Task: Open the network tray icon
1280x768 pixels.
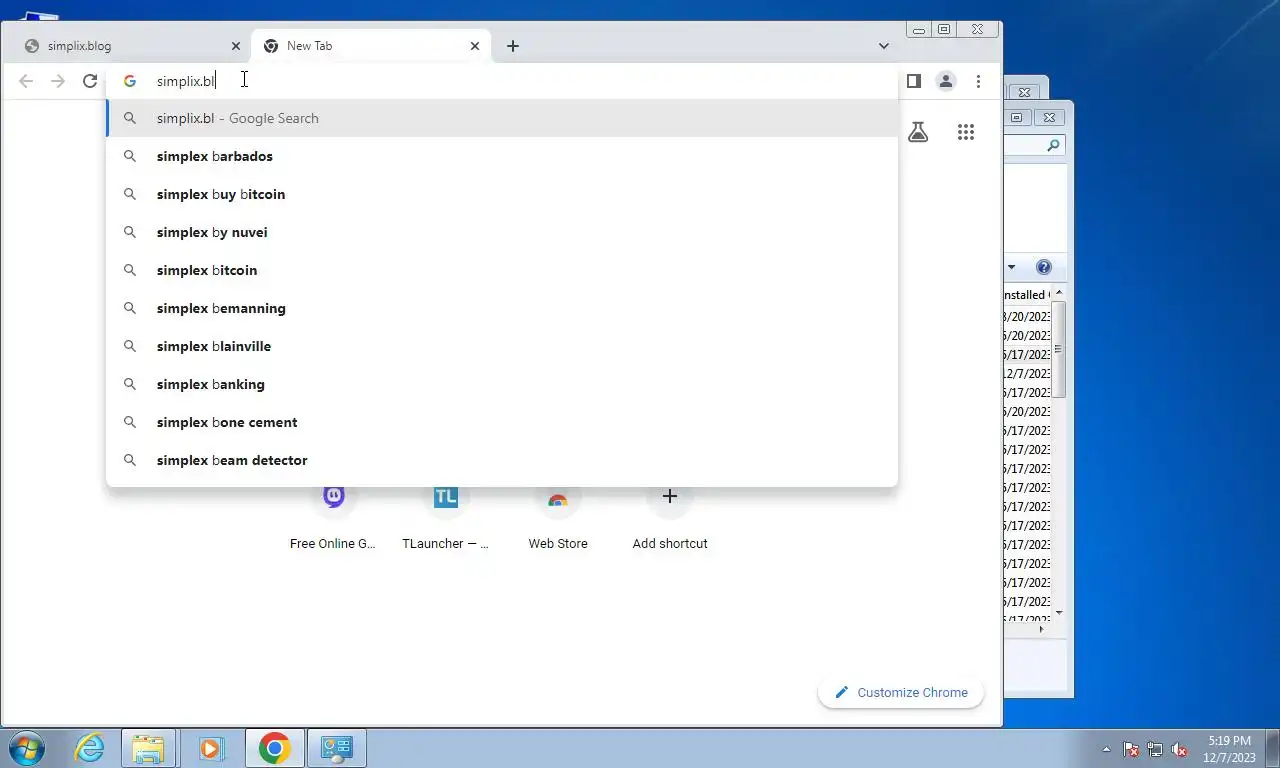Action: [x=1155, y=749]
